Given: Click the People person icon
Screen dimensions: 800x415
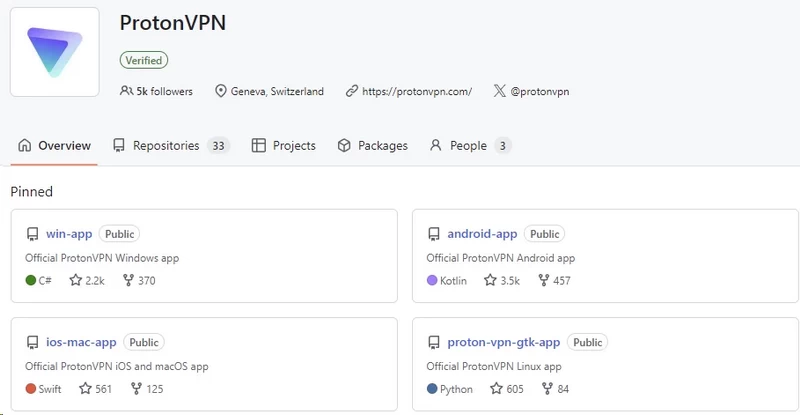Looking at the screenshot, I should click(435, 145).
